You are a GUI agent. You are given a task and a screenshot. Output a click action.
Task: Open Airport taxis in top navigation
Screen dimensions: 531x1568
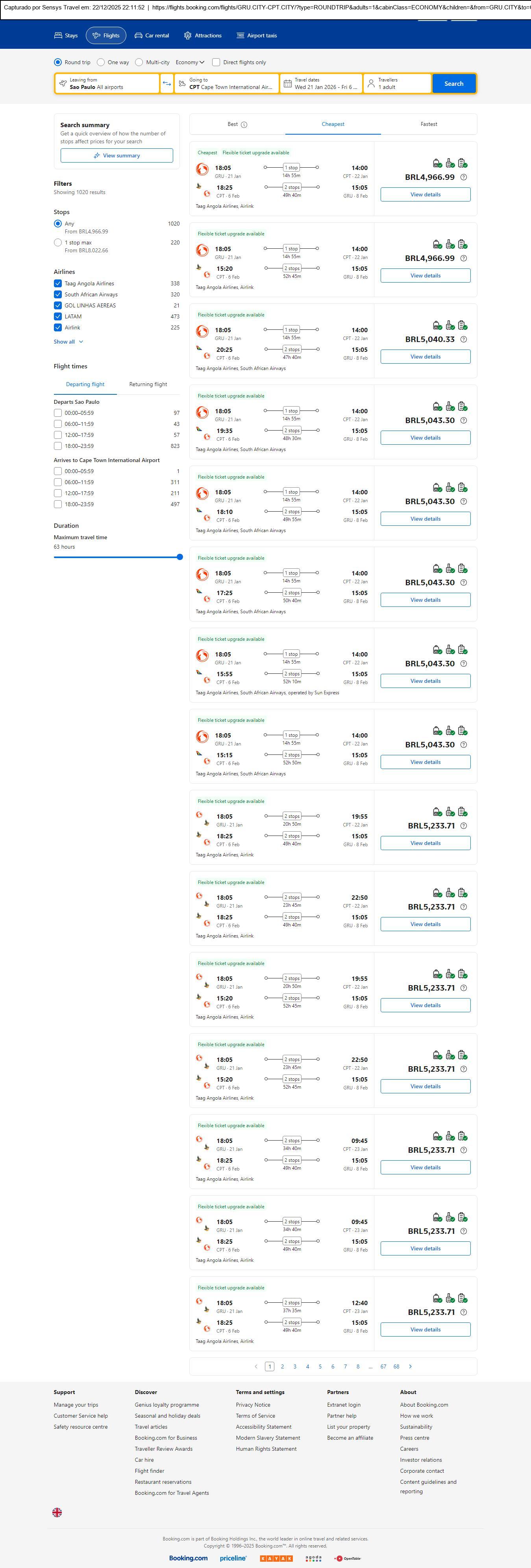click(x=256, y=36)
